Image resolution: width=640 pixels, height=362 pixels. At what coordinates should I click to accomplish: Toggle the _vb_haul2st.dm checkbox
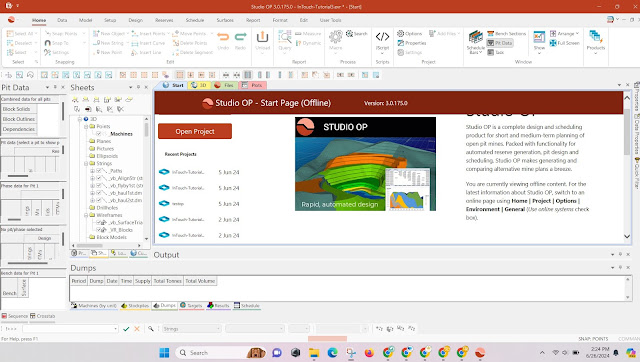point(98,200)
